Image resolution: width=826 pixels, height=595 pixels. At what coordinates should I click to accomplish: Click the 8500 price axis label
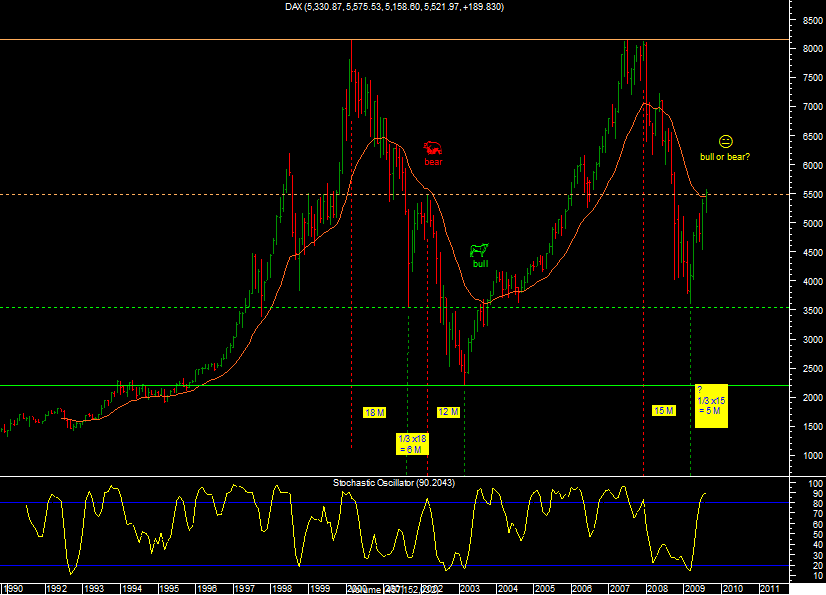pyautogui.click(x=813, y=21)
